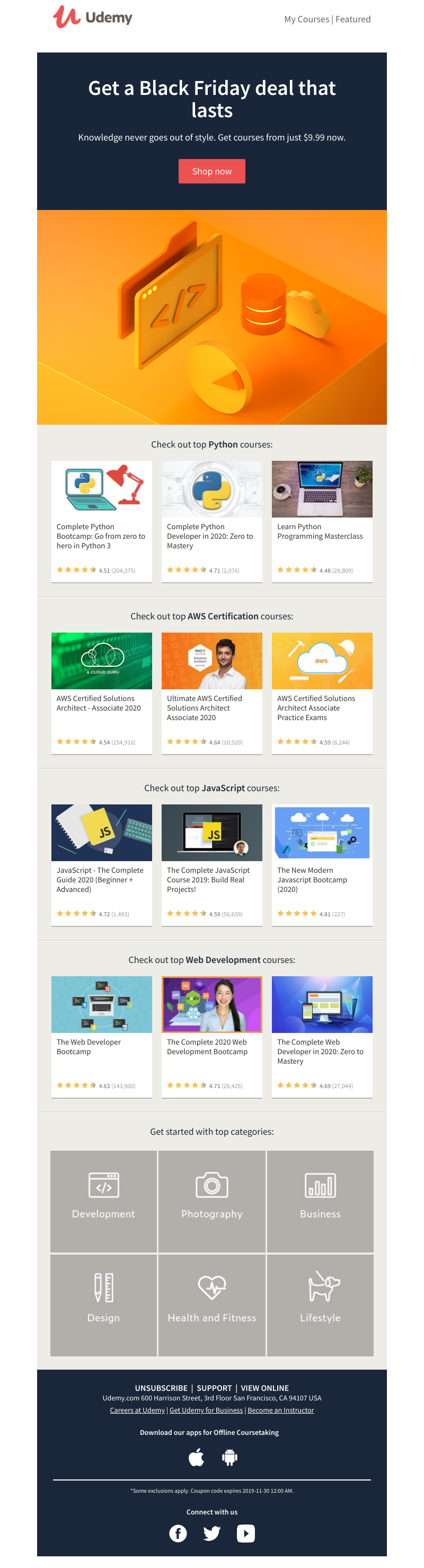The image size is (424, 1568).
Task: Click the Shop now button
Action: 211,171
